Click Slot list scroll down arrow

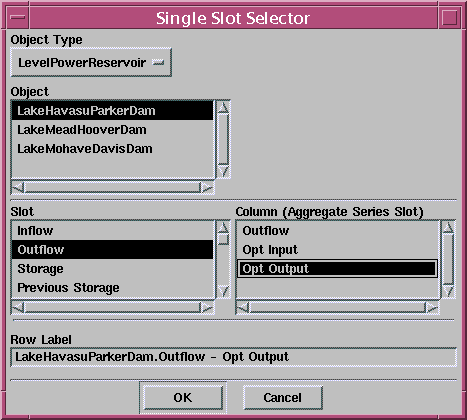223,291
